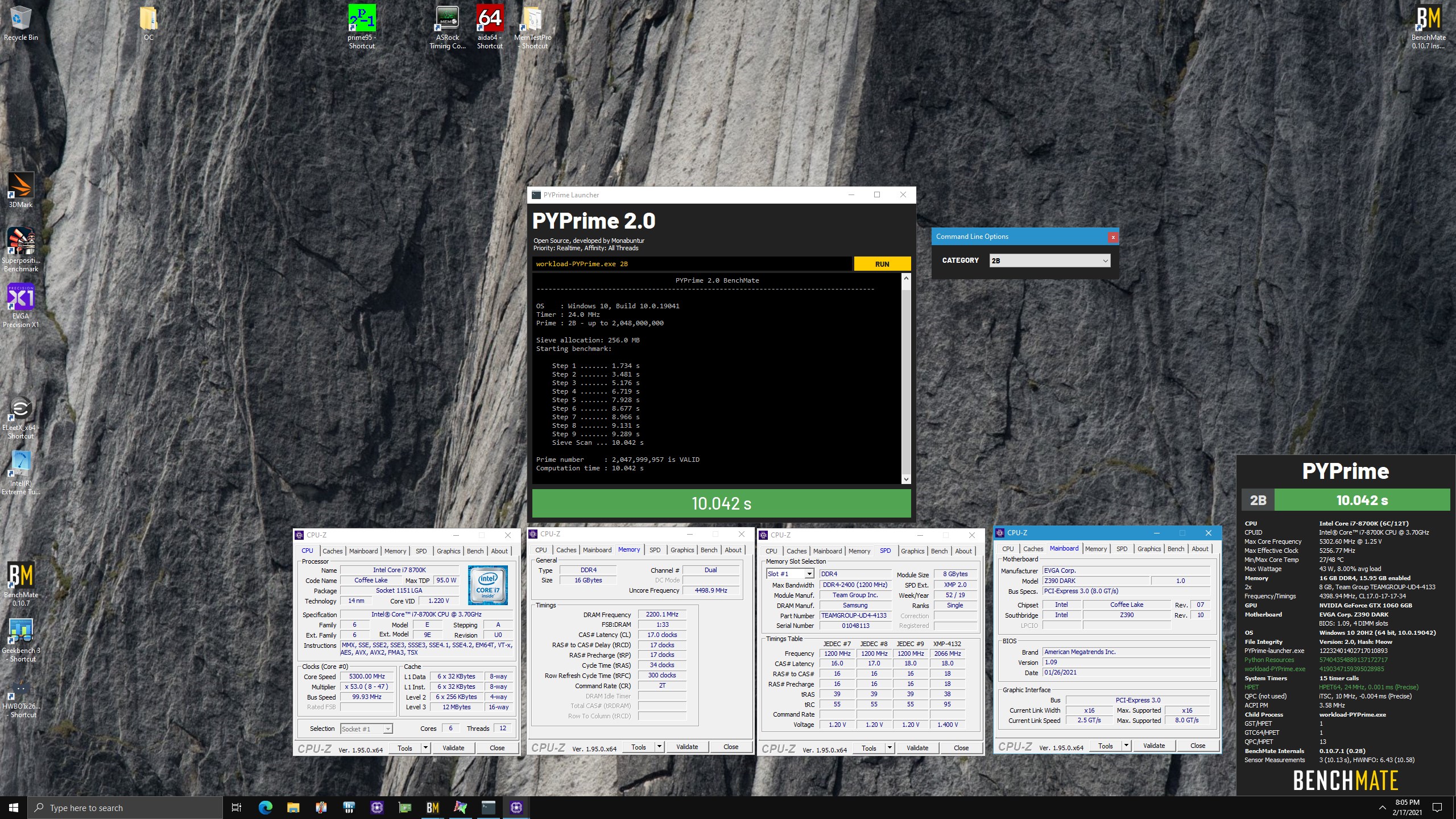Open the ELeetX x64 shortcut icon

(x=20, y=417)
